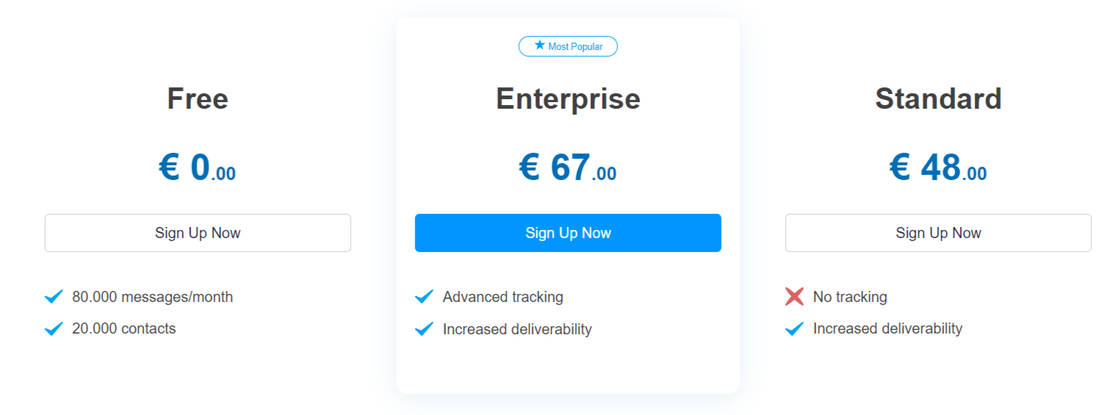Select the Standard plan heading
The image size is (1108, 415).
click(x=938, y=99)
